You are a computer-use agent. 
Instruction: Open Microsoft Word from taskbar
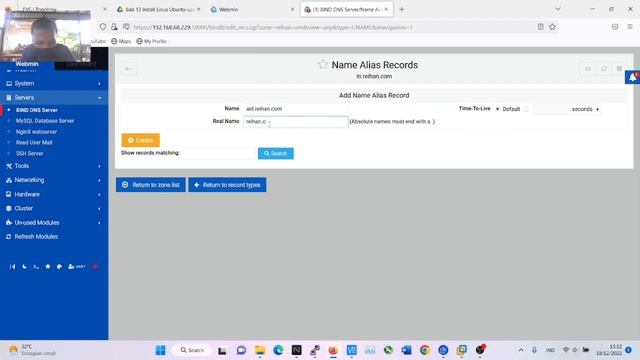click(x=407, y=350)
